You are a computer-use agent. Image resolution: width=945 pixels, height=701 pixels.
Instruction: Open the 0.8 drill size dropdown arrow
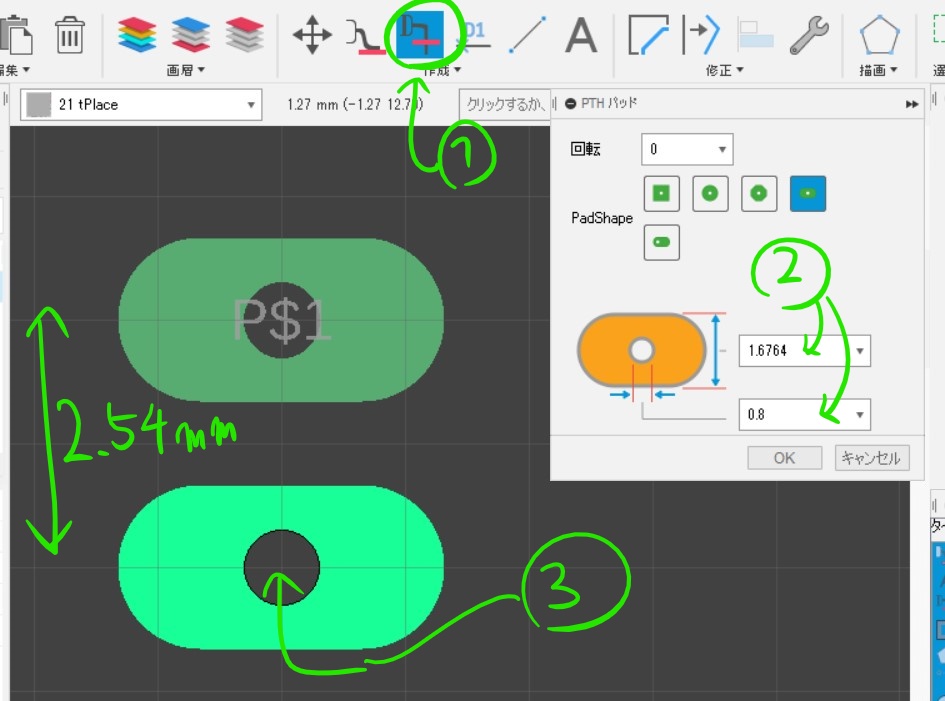tap(860, 415)
